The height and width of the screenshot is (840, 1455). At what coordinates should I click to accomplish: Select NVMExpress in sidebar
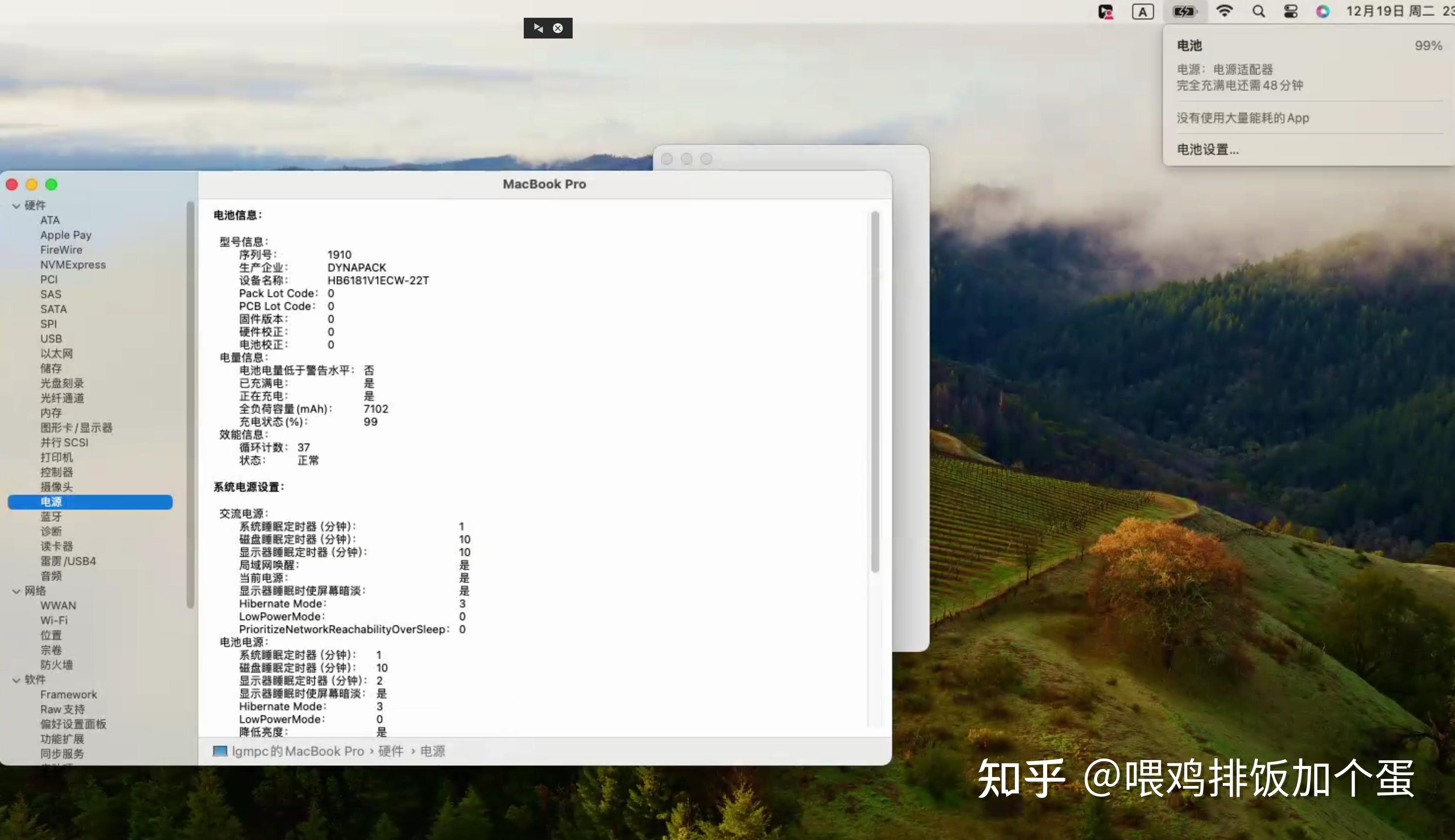tap(73, 264)
